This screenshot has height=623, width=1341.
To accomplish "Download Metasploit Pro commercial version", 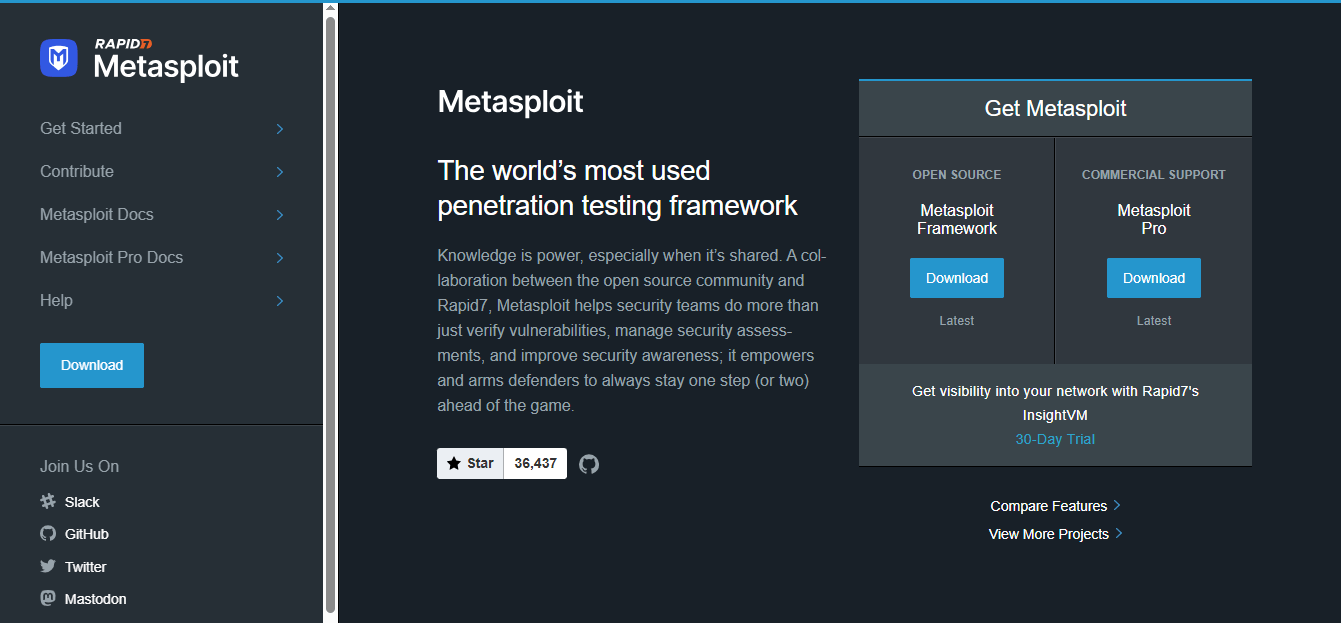I will pyautogui.click(x=1154, y=278).
